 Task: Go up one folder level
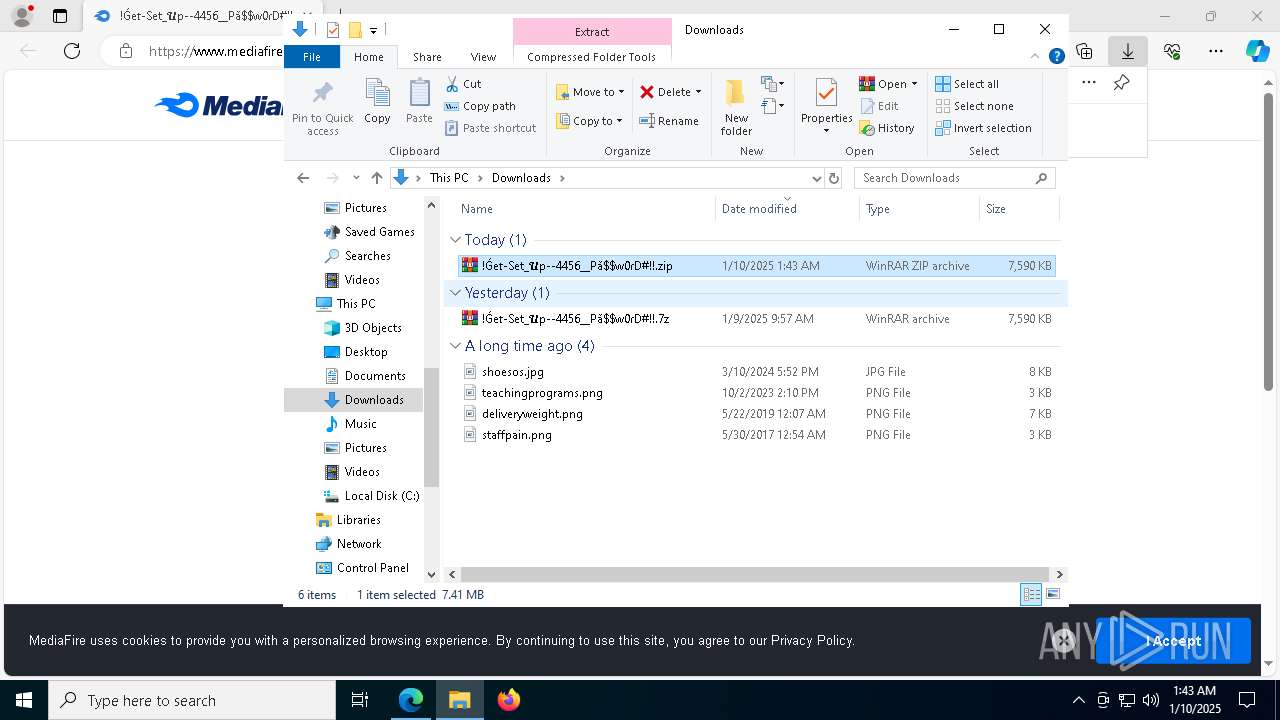point(376,178)
